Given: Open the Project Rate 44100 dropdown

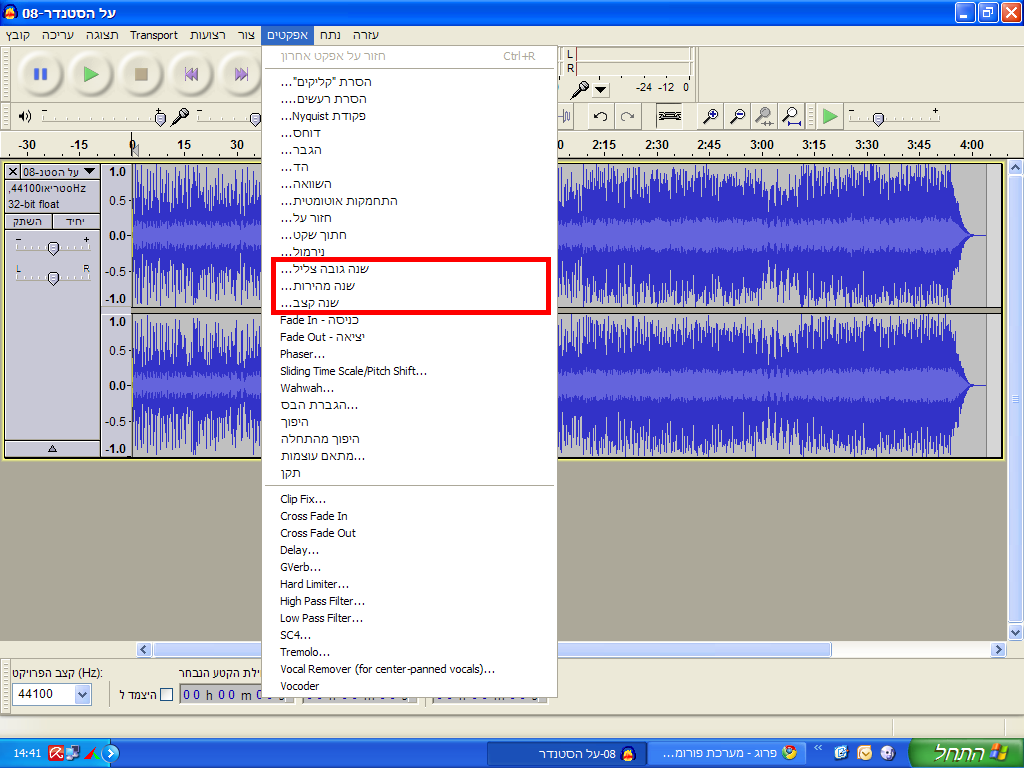Looking at the screenshot, I should point(82,694).
